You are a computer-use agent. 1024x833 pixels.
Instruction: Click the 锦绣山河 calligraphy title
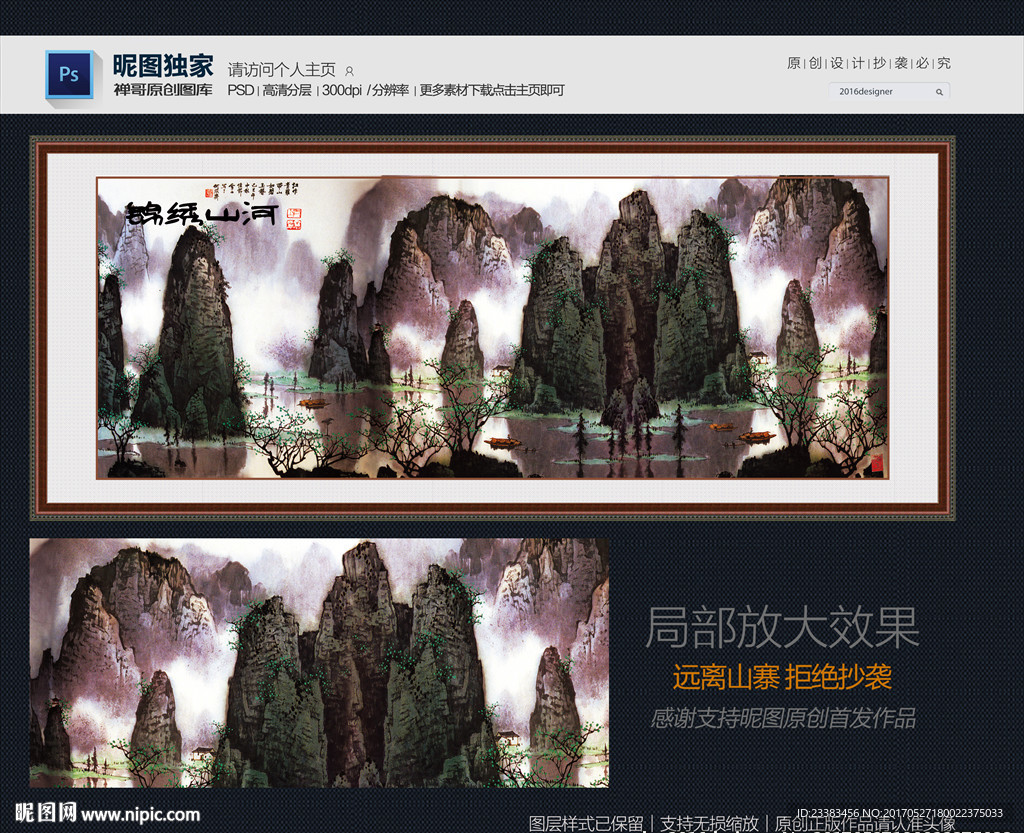click(202, 213)
